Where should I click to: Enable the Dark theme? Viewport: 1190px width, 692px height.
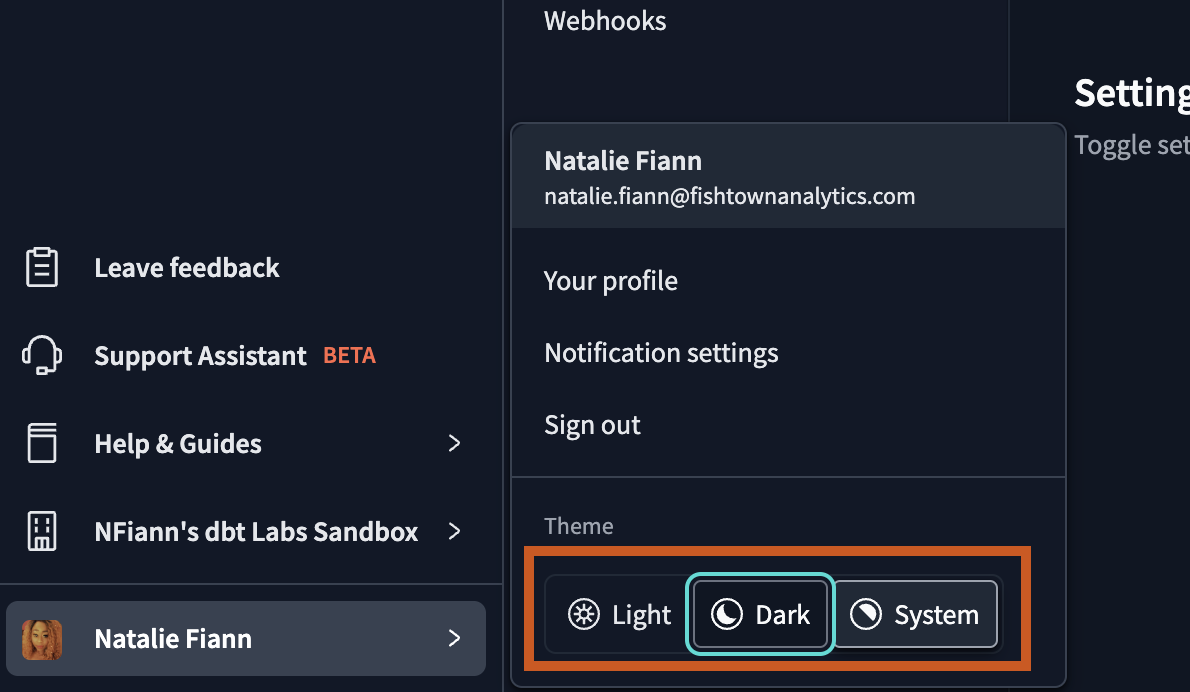click(759, 614)
